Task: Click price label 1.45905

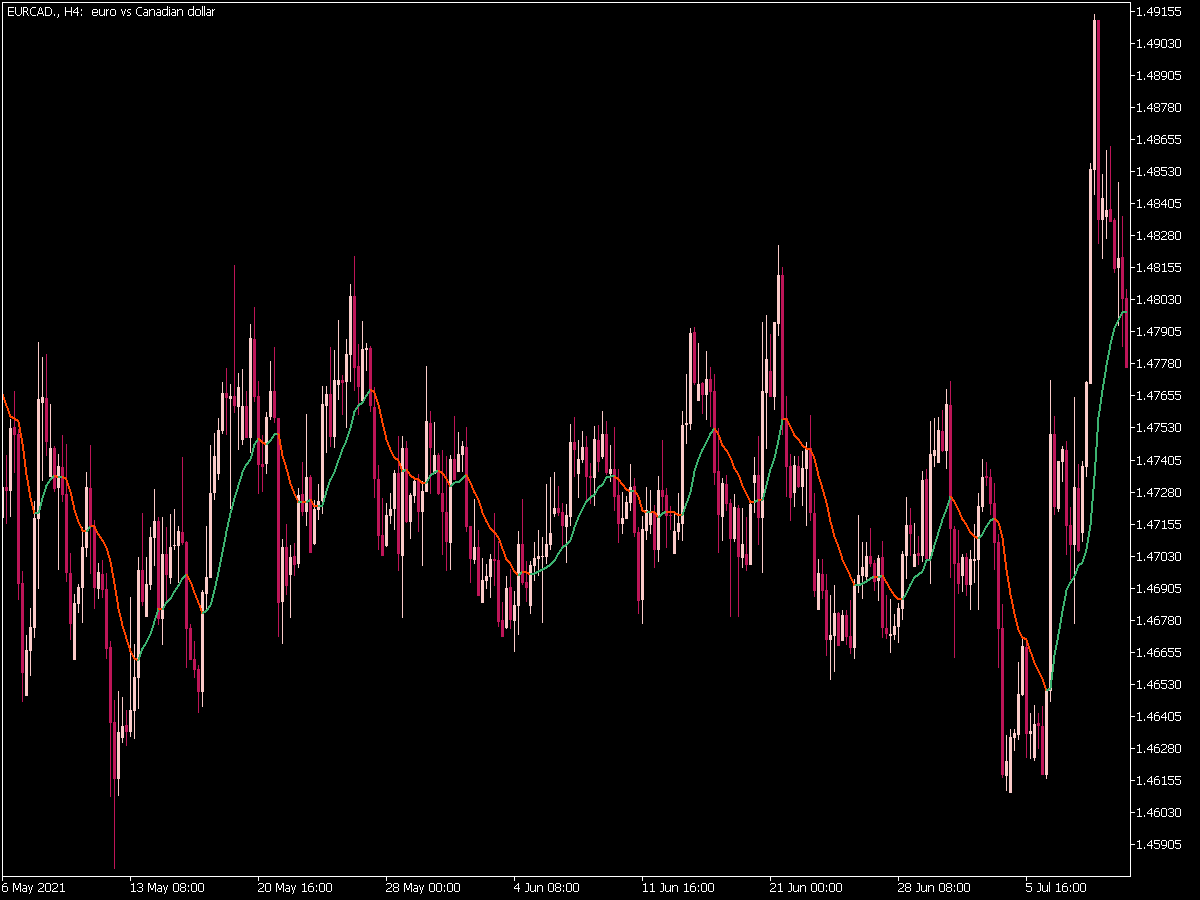Action: (1160, 844)
